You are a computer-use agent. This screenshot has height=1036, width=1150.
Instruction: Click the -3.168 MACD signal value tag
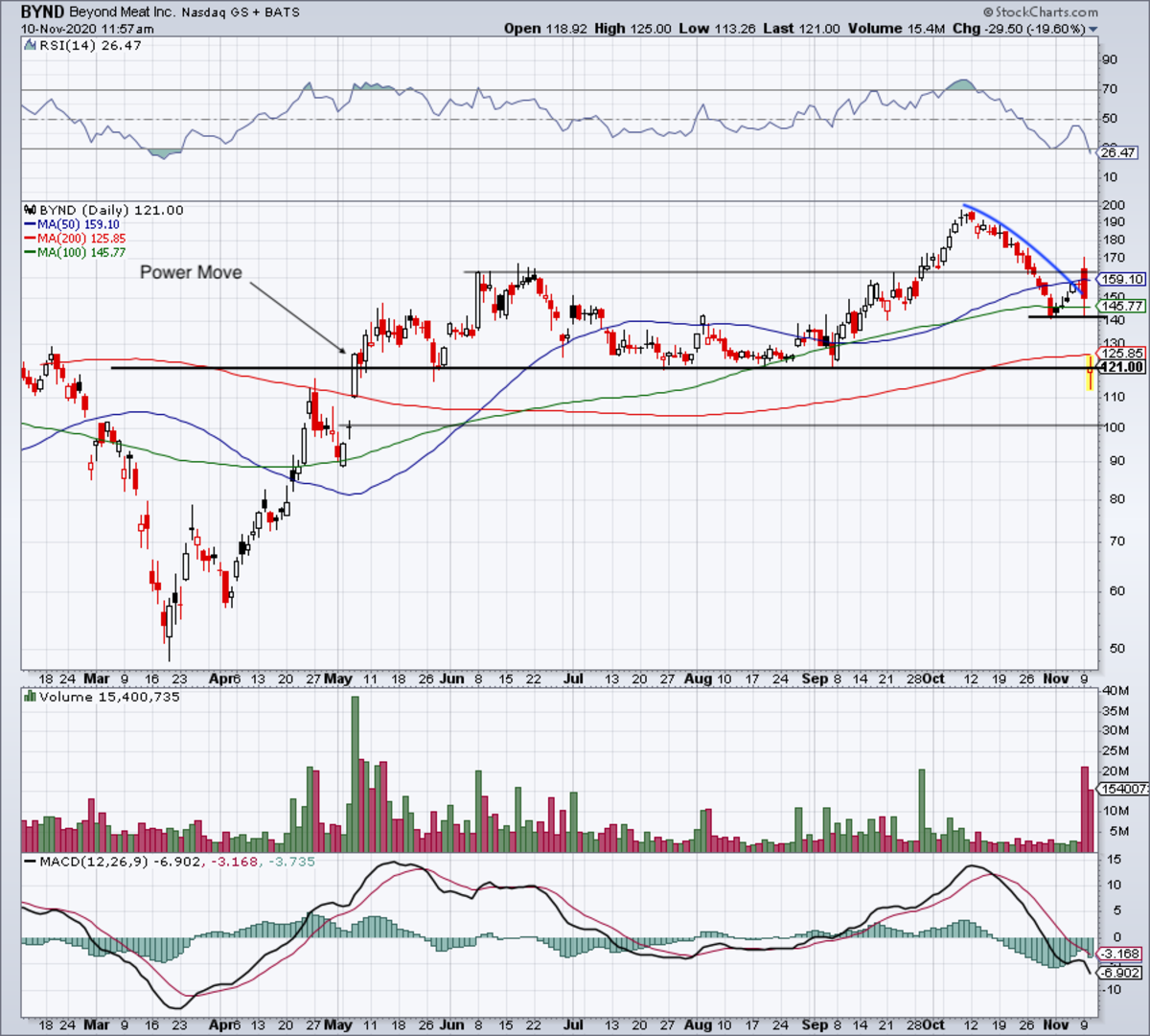[1118, 954]
